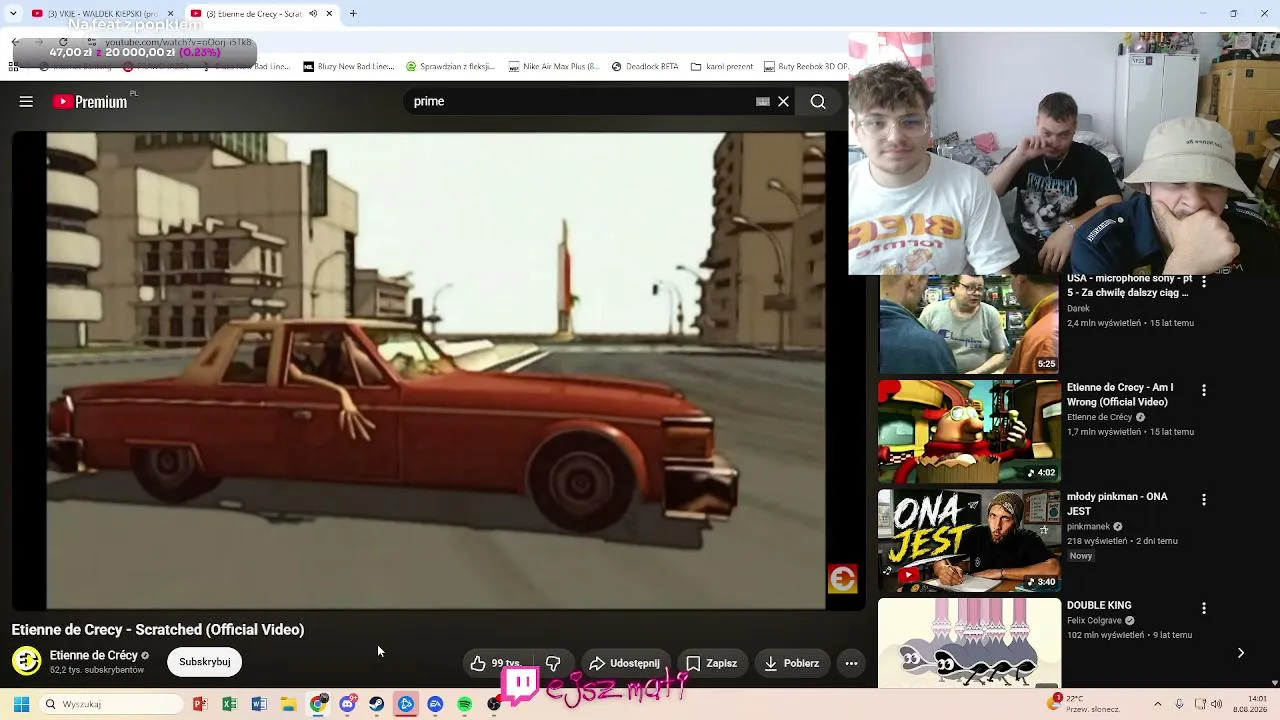Click the microphone icon in system tray
The width and height of the screenshot is (1280, 720).
pyautogui.click(x=1180, y=704)
